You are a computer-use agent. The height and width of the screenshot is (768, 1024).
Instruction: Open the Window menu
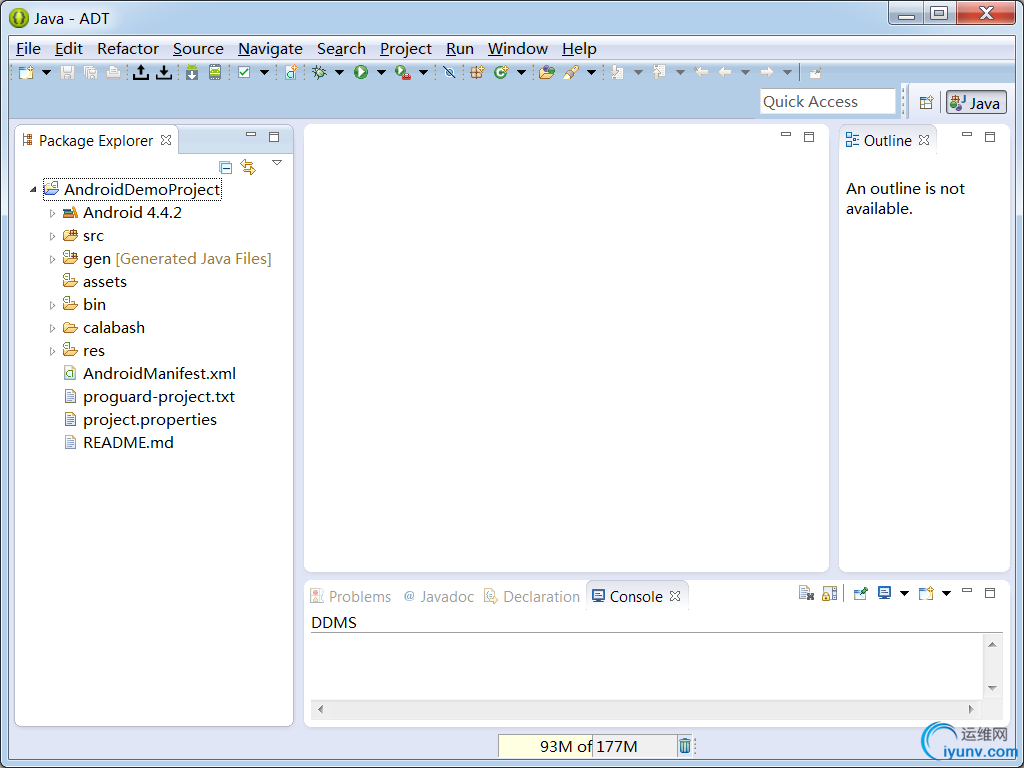(x=518, y=49)
